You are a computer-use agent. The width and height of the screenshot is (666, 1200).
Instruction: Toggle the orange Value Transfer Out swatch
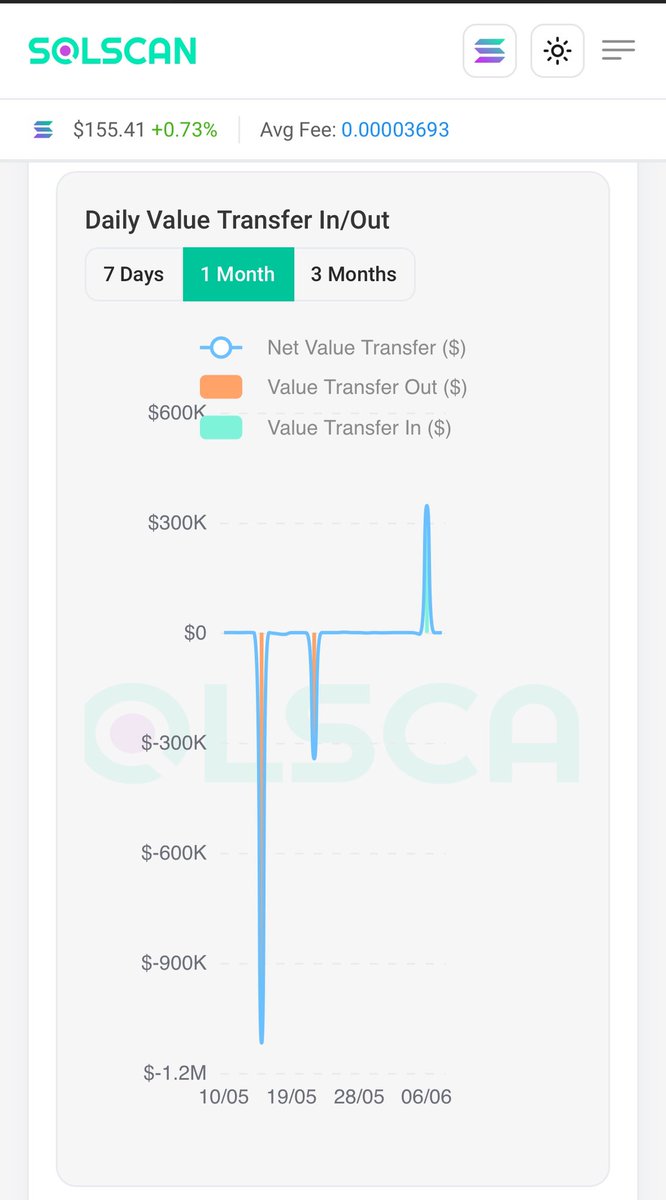point(221,387)
